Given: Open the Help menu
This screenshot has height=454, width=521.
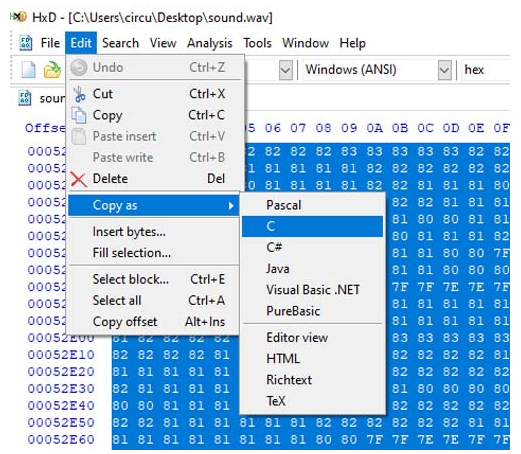Looking at the screenshot, I should (352, 43).
